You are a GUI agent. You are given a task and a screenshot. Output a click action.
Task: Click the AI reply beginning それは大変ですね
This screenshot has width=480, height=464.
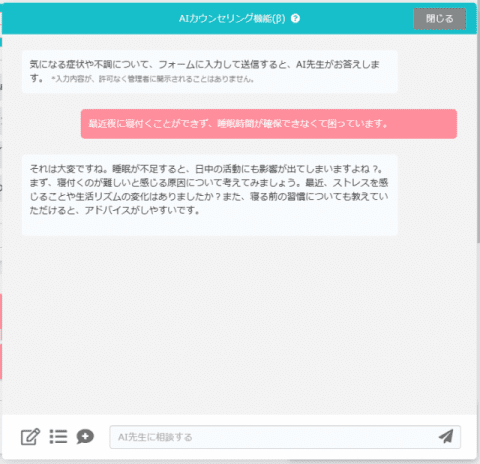[x=210, y=195]
